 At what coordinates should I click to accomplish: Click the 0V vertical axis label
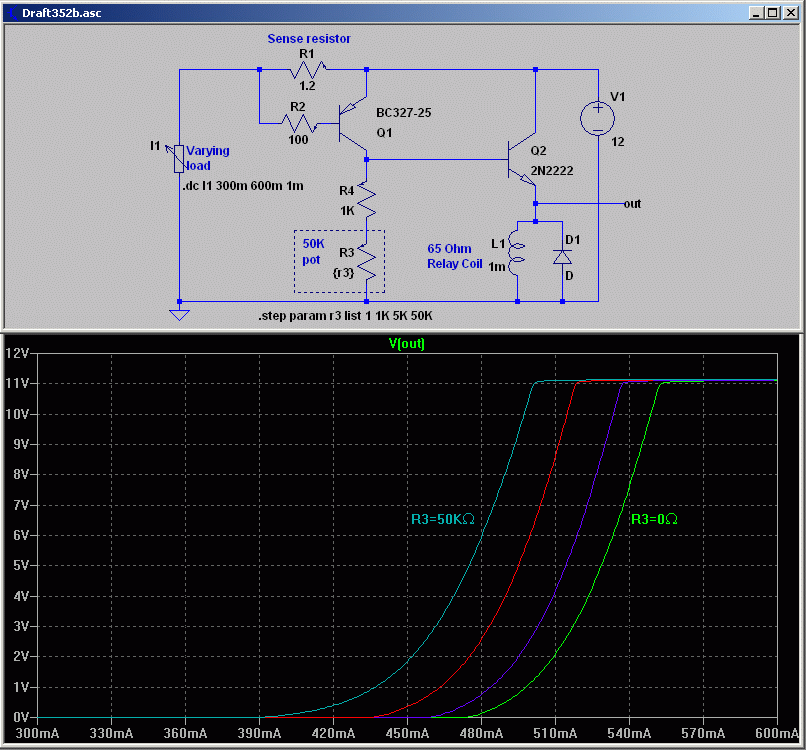[21, 717]
